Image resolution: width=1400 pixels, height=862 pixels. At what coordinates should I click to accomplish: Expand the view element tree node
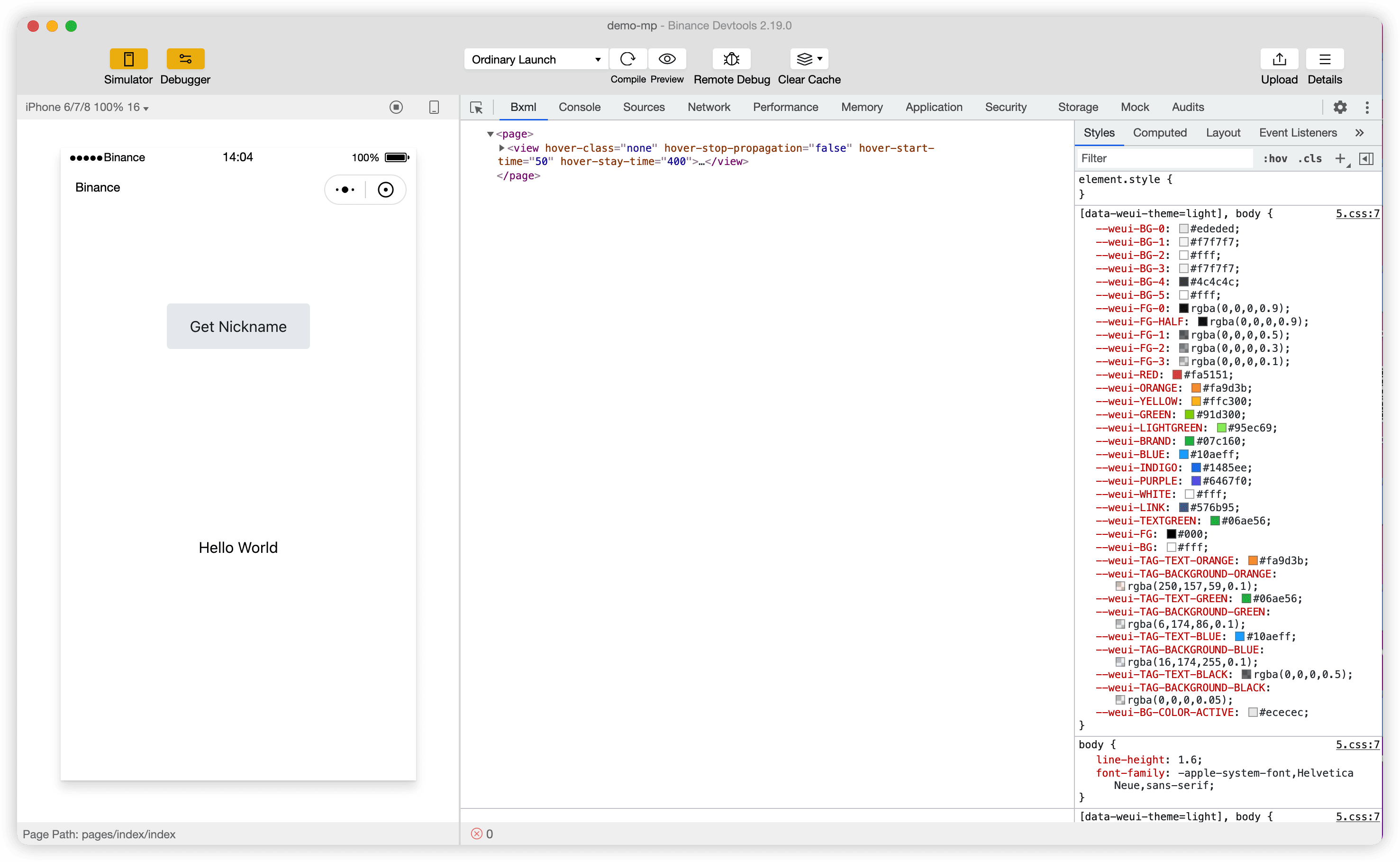tap(502, 147)
